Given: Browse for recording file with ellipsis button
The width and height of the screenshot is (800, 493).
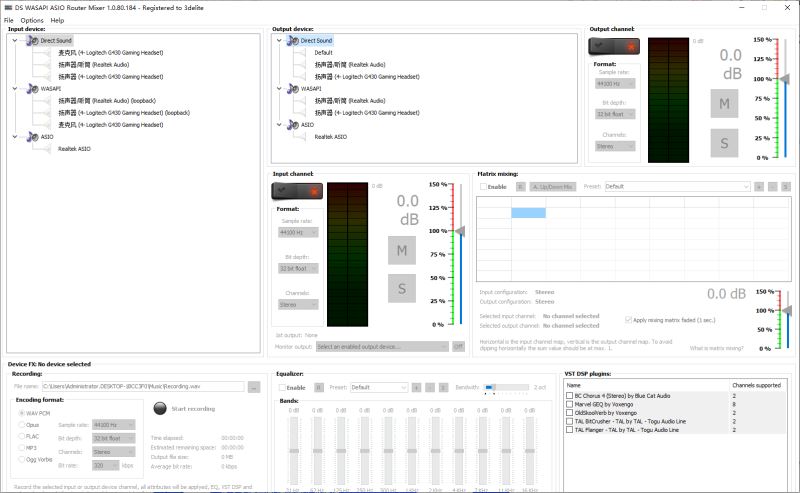Looking at the screenshot, I should pyautogui.click(x=254, y=387).
